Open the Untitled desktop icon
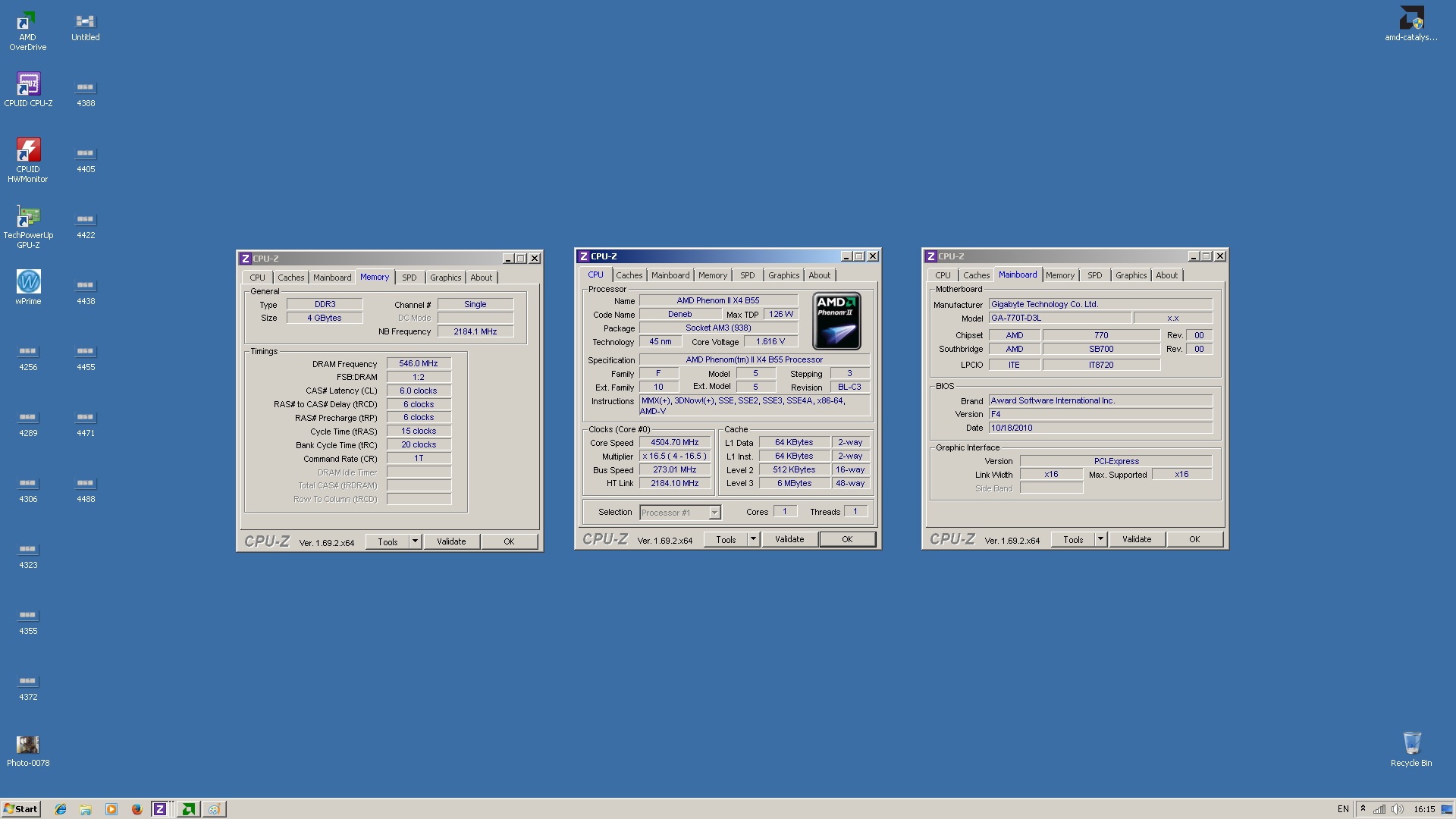The width and height of the screenshot is (1456, 819). (x=86, y=27)
